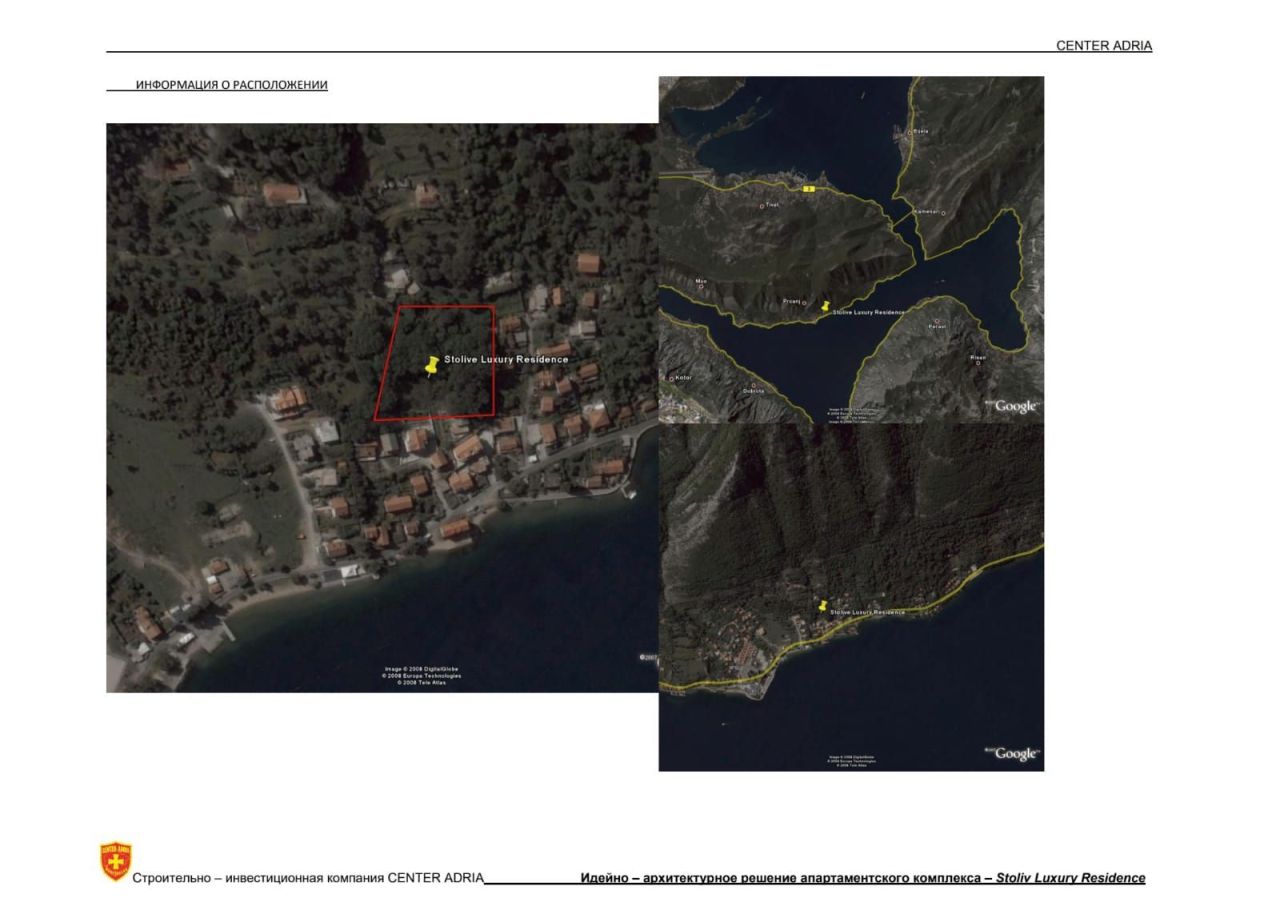Click 'Stolive Luxury Residence' label in large satellite image
The width and height of the screenshot is (1280, 906).
click(506, 359)
